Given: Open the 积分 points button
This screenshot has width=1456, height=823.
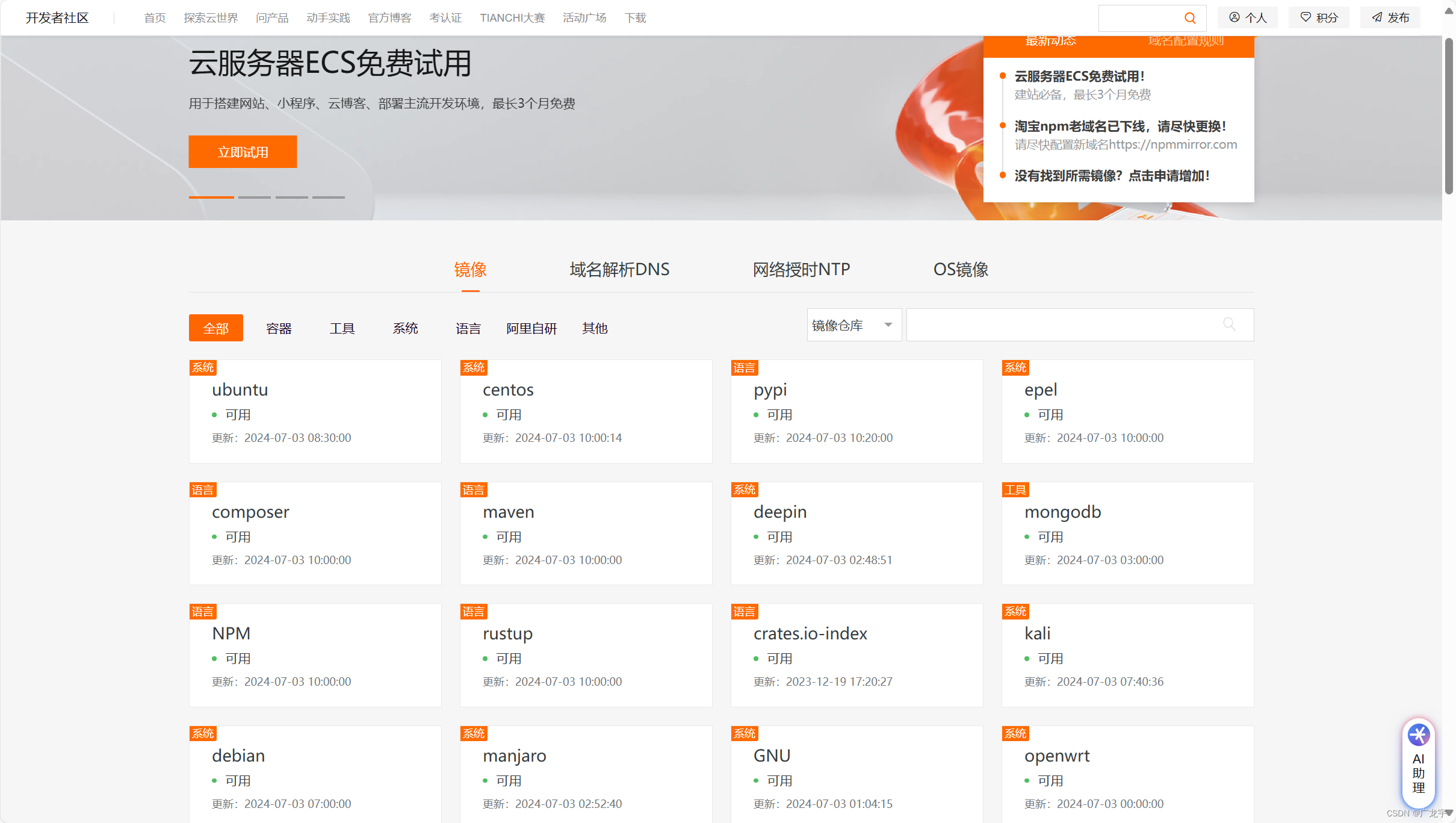Looking at the screenshot, I should pyautogui.click(x=1319, y=18).
